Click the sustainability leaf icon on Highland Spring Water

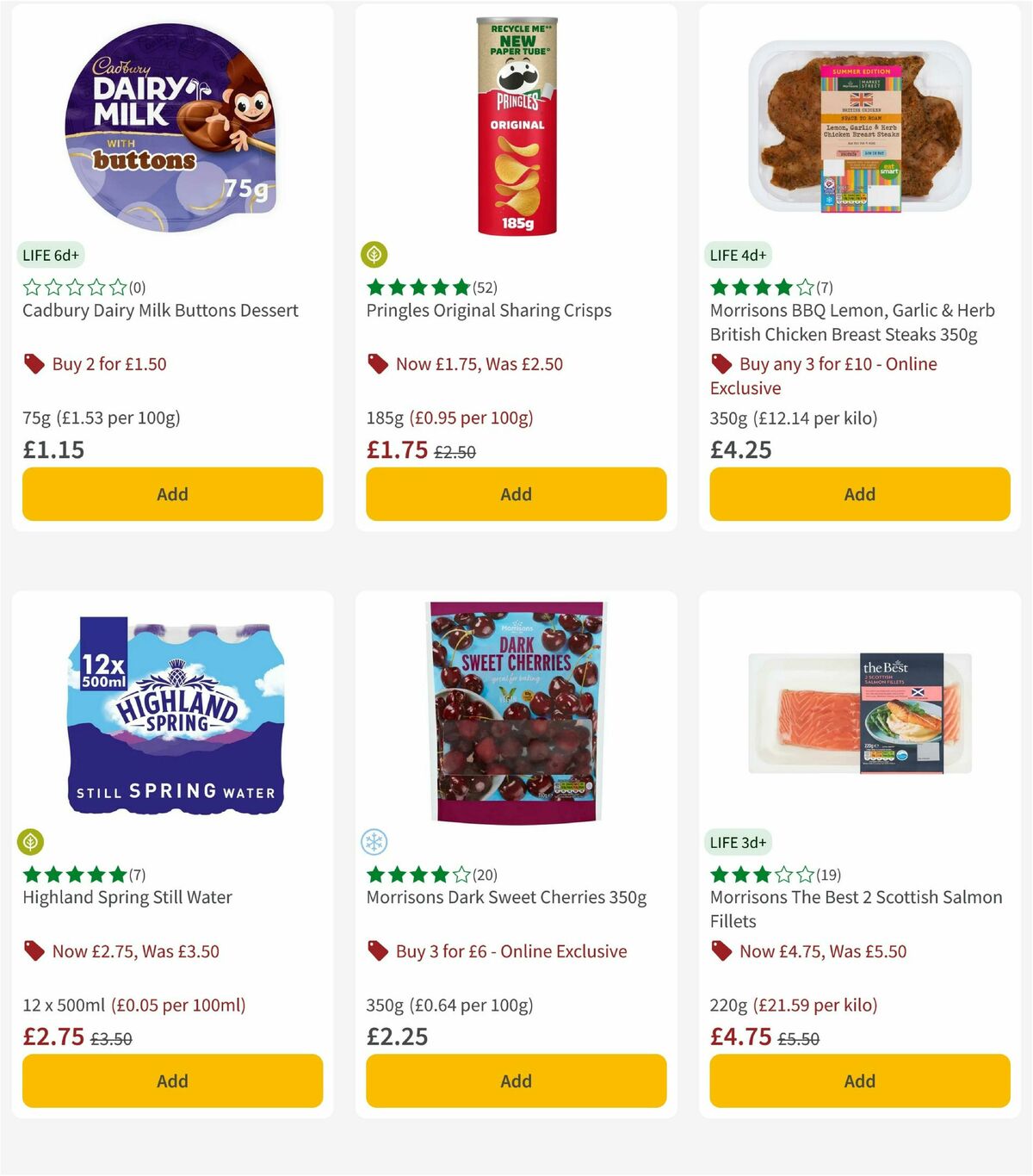[x=32, y=841]
